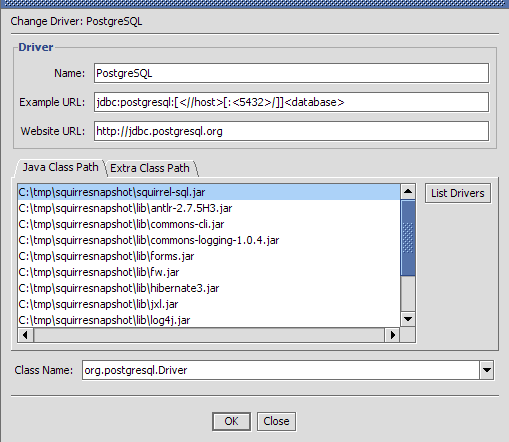The width and height of the screenshot is (509, 442).
Task: Click the Close button
Action: 276,421
